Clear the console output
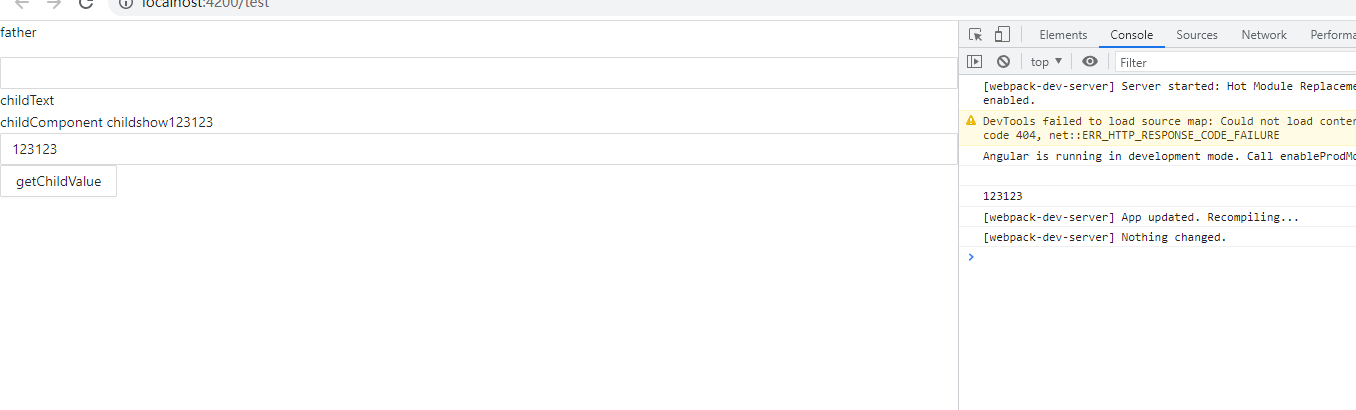 click(x=1002, y=62)
